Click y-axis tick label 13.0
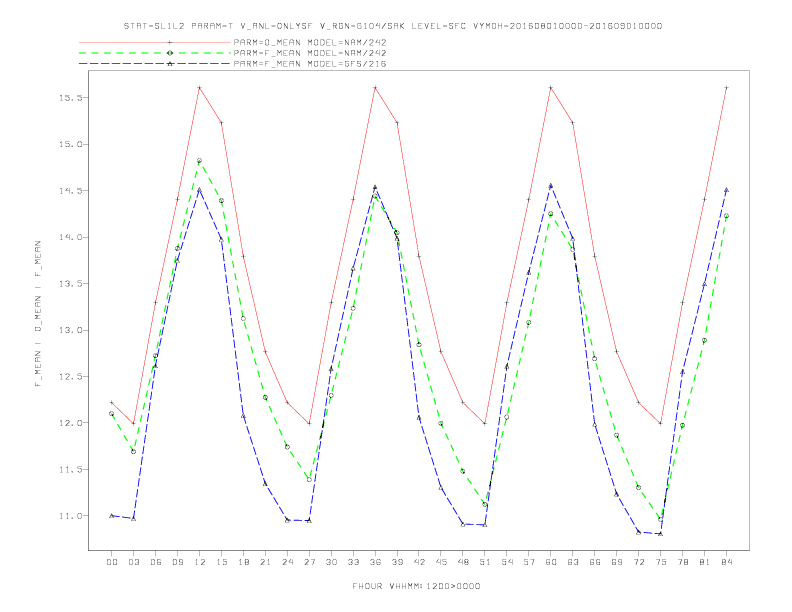This screenshot has width=792, height=612. pyautogui.click(x=70, y=330)
